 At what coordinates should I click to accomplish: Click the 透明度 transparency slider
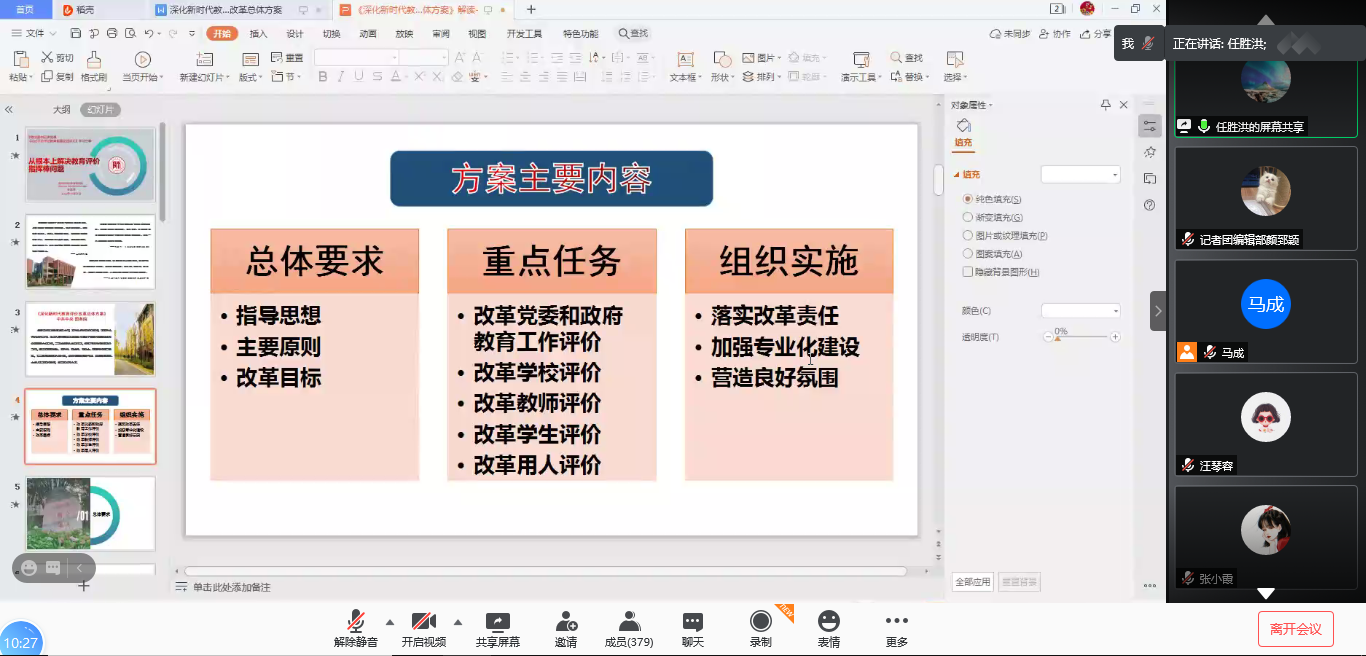[1081, 337]
